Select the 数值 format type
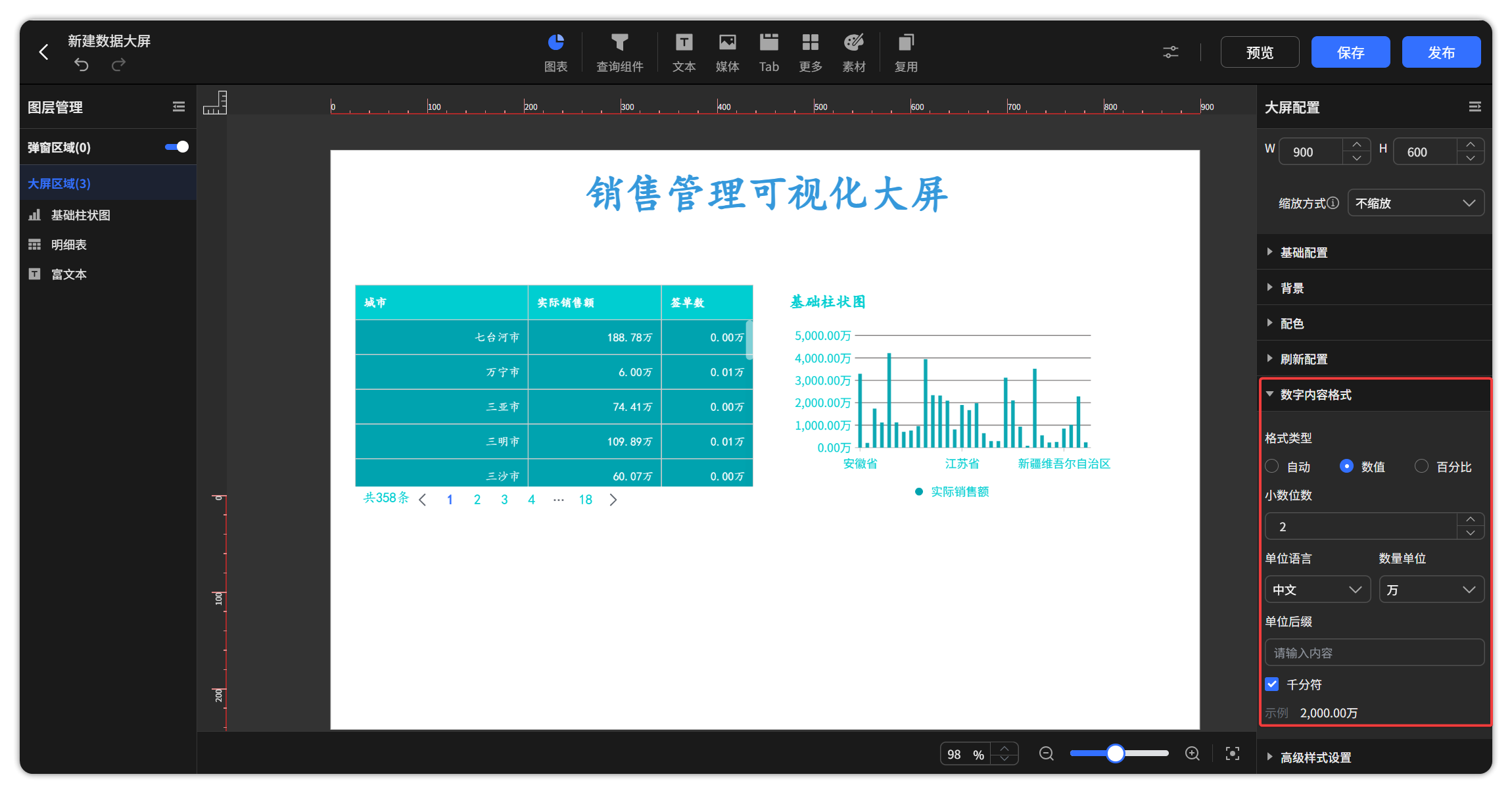 click(1346, 466)
